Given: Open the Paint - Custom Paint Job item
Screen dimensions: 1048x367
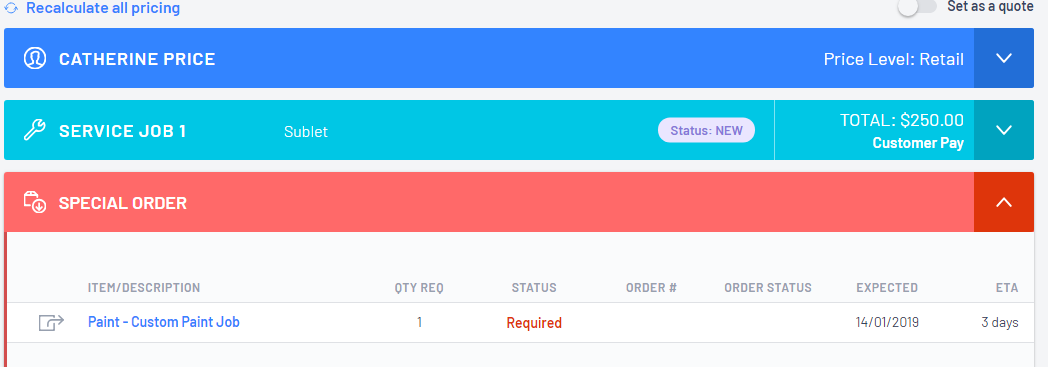Looking at the screenshot, I should pos(164,322).
